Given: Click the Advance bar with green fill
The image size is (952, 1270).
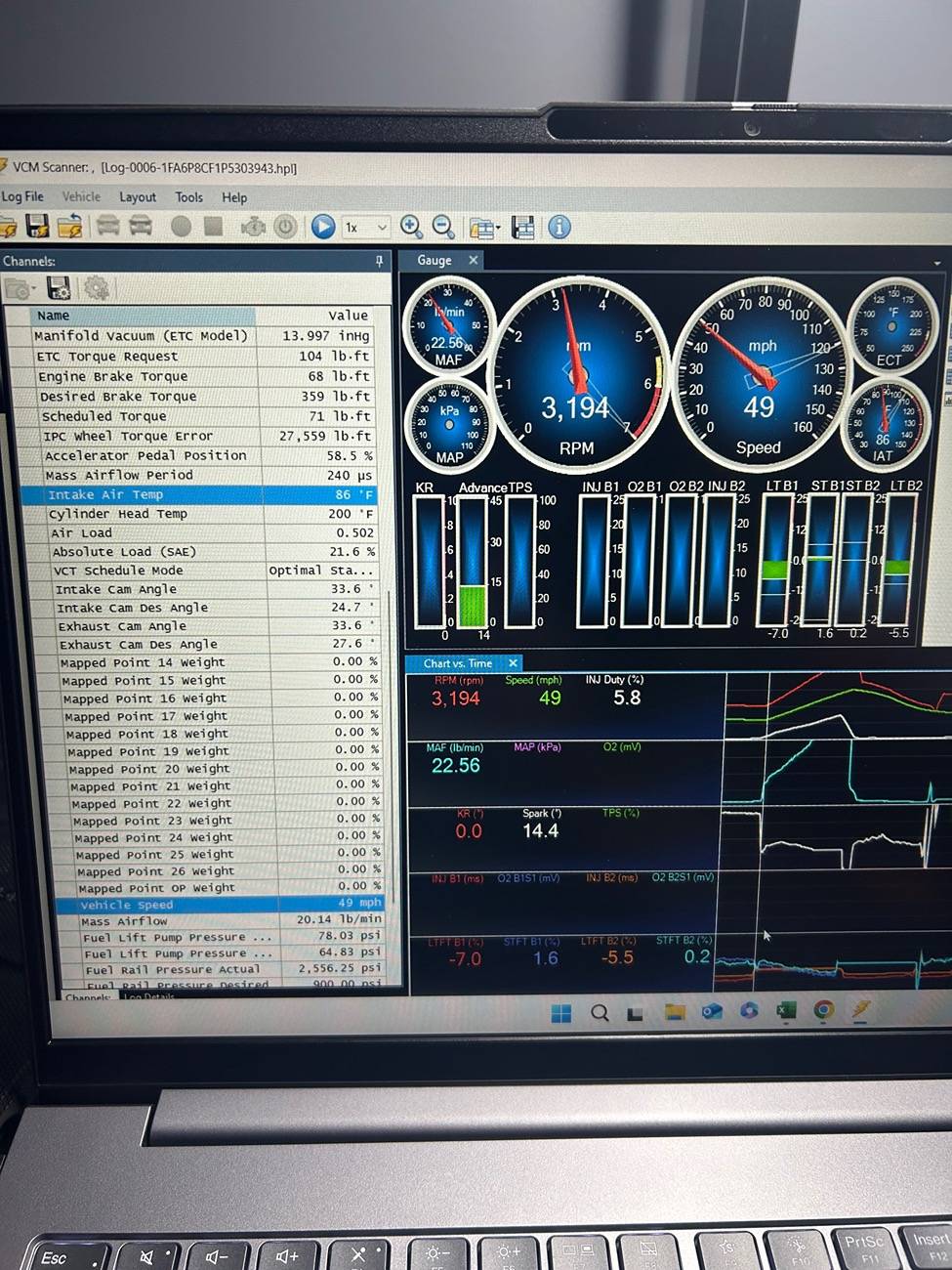Looking at the screenshot, I should (x=473, y=562).
